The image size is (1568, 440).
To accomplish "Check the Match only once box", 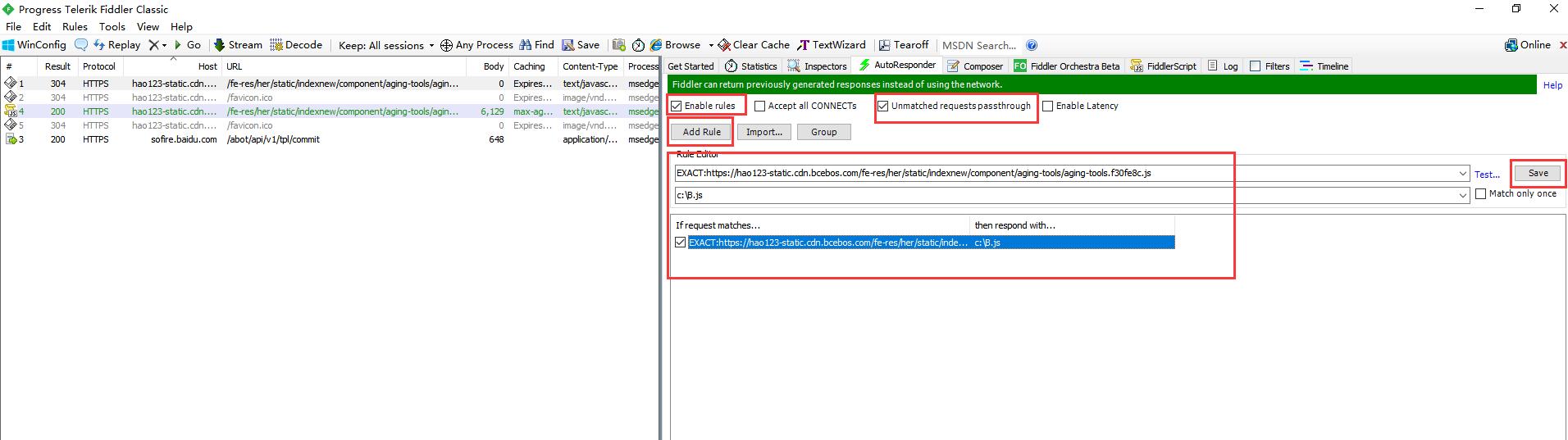I will coord(1481,194).
